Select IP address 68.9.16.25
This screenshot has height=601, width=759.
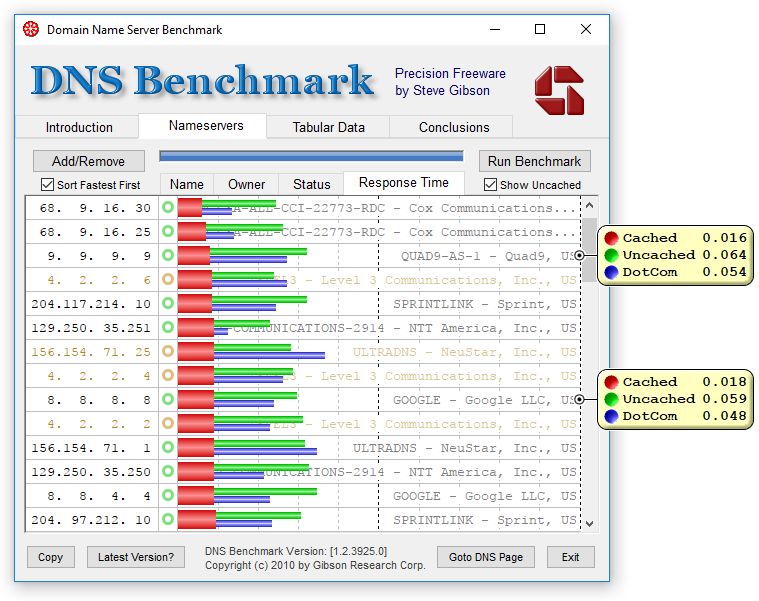[95, 232]
